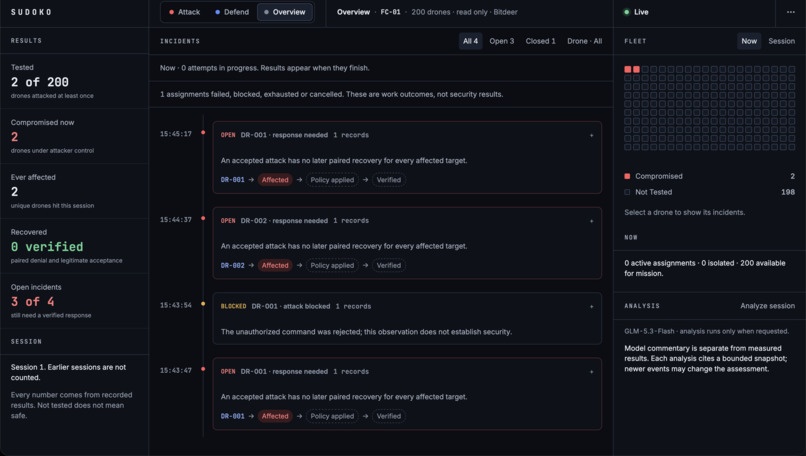The width and height of the screenshot is (806, 456).
Task: Click the Verified step in the 15:45:17 incident
Action: [389, 180]
